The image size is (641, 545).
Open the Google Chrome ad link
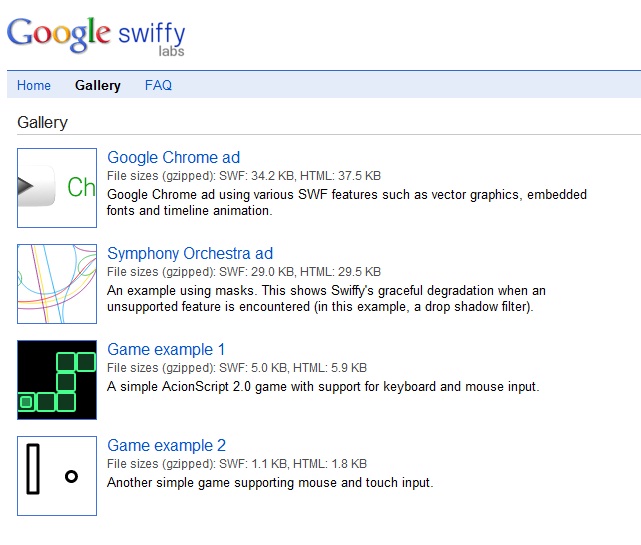pos(173,157)
